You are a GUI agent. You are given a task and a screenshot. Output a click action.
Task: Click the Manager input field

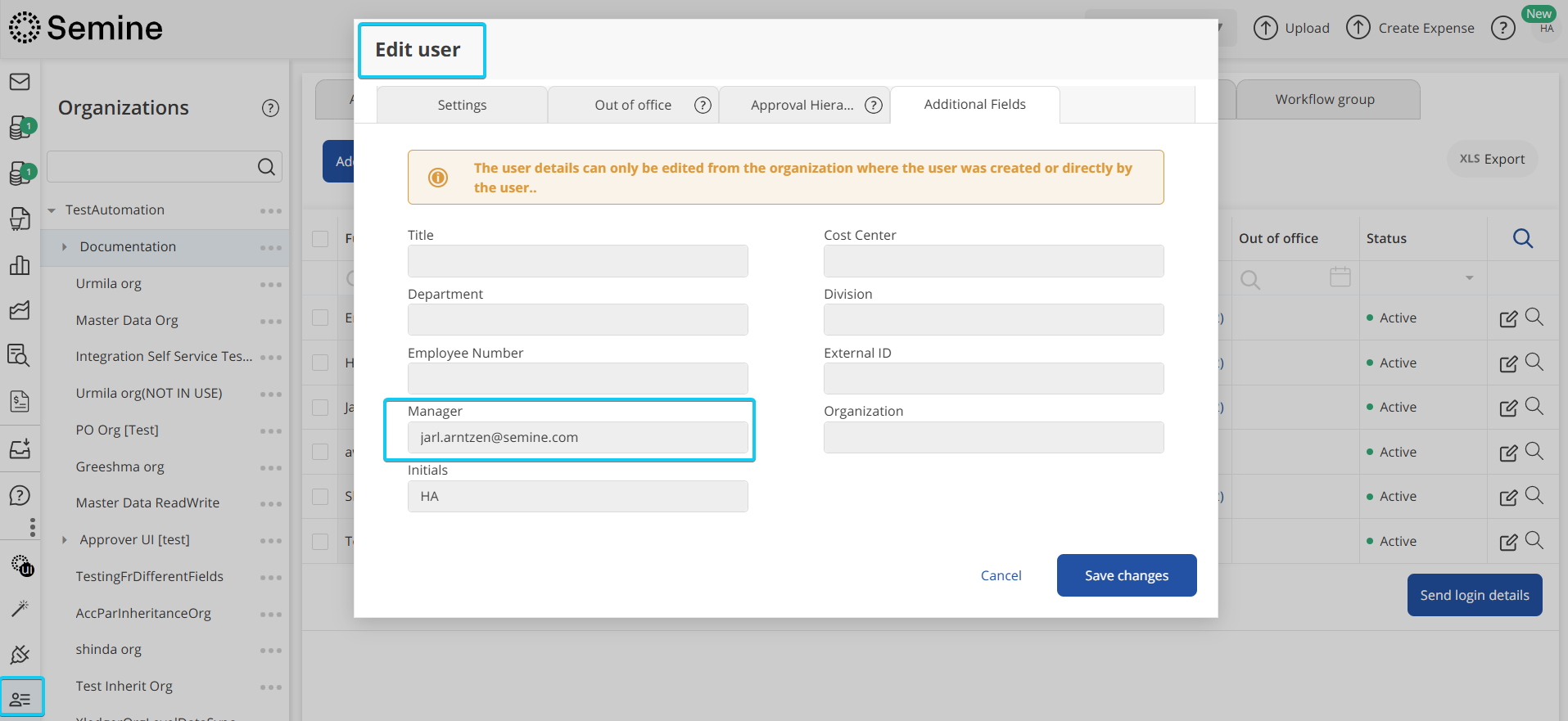coord(577,437)
